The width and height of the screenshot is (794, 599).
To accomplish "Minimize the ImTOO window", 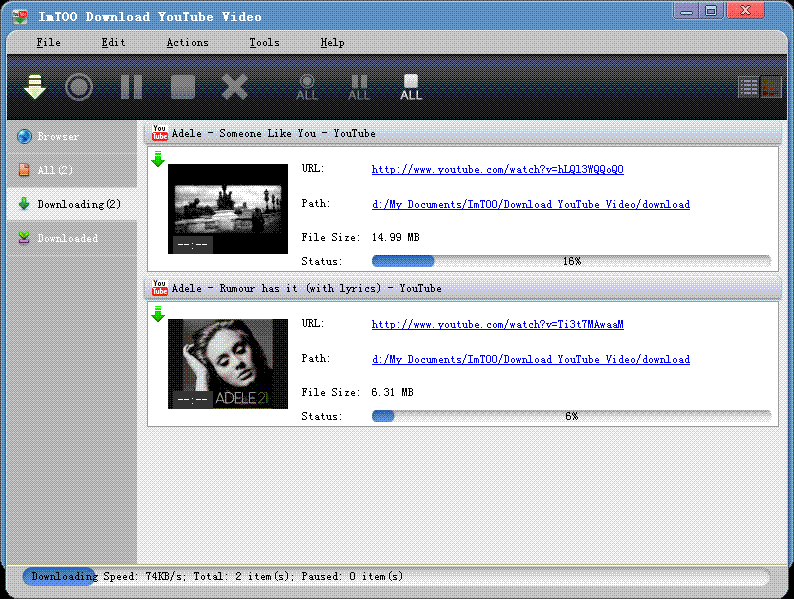I will tap(686, 11).
